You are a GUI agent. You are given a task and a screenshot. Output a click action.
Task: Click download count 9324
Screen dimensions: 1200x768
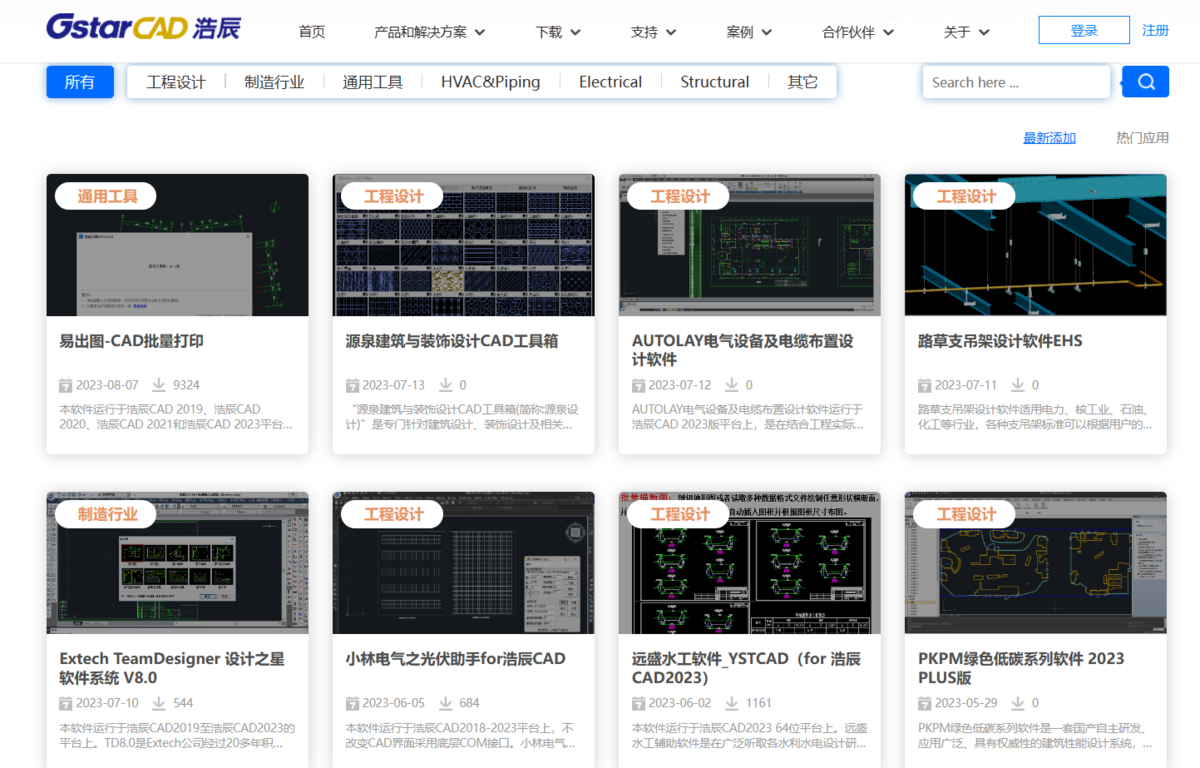point(186,385)
